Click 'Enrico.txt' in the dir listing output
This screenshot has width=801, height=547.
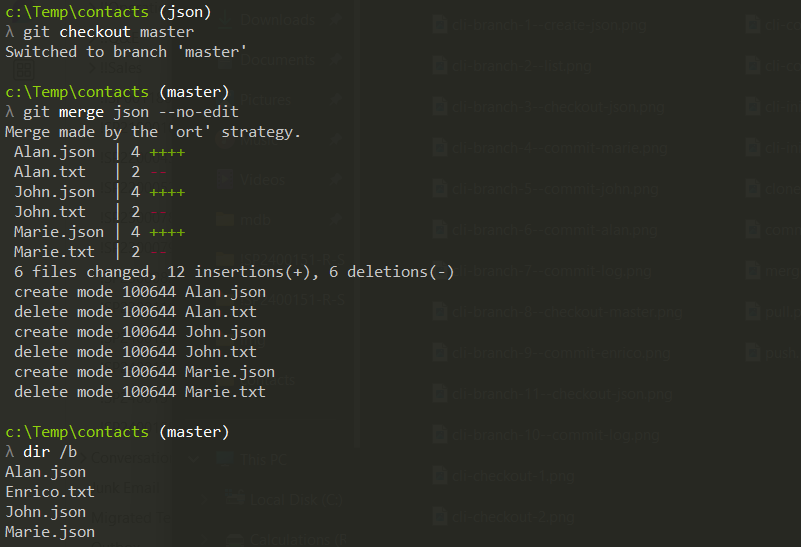(50, 492)
